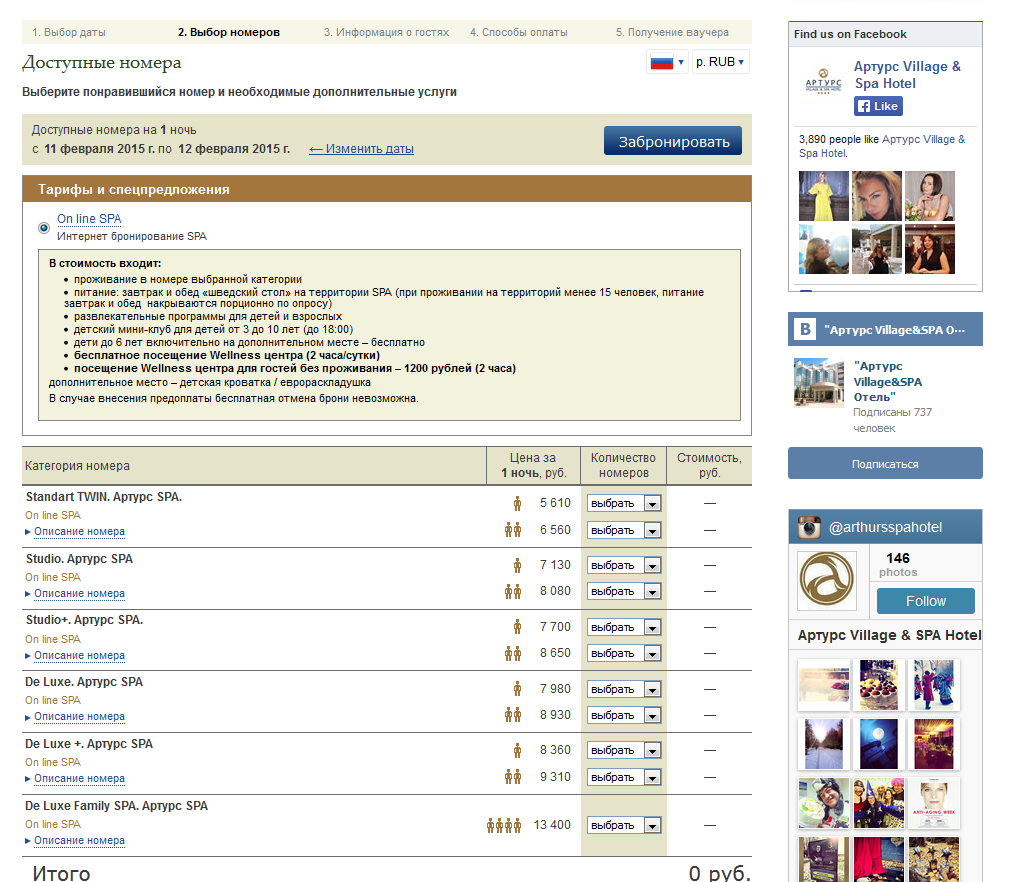Open the "Артурс Village&SPA Отель" VK group link

tap(888, 382)
